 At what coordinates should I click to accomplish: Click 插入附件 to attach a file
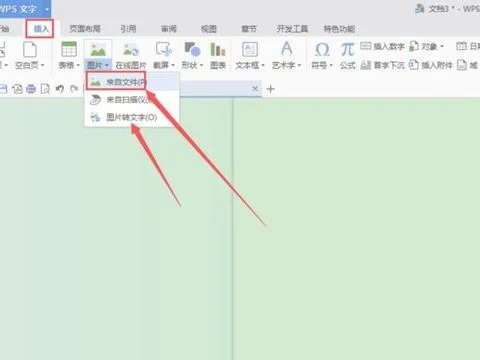coord(430,65)
